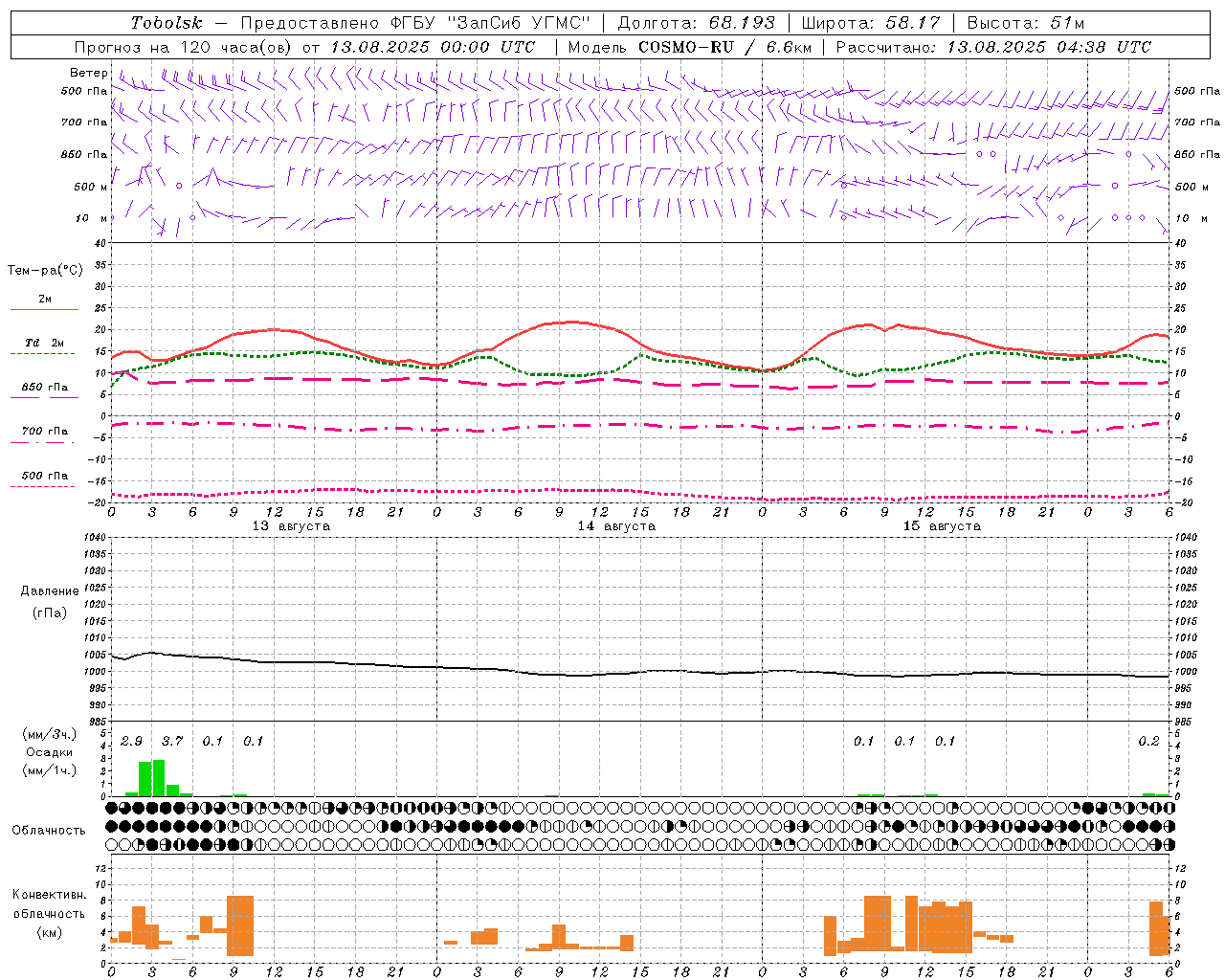
Task: Click the "Долгота: 68.193" header value
Action: 696,23
